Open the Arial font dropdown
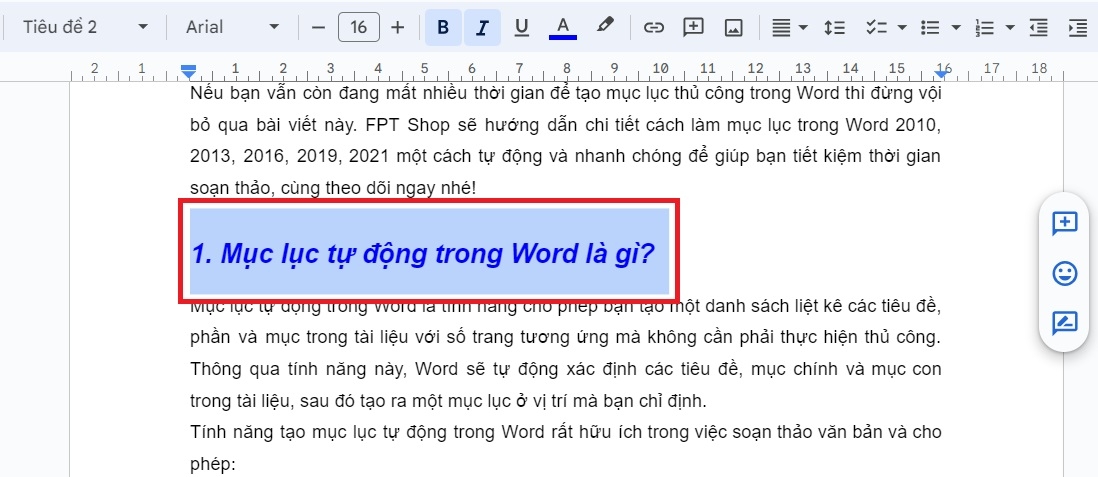The image size is (1098, 477). 232,27
